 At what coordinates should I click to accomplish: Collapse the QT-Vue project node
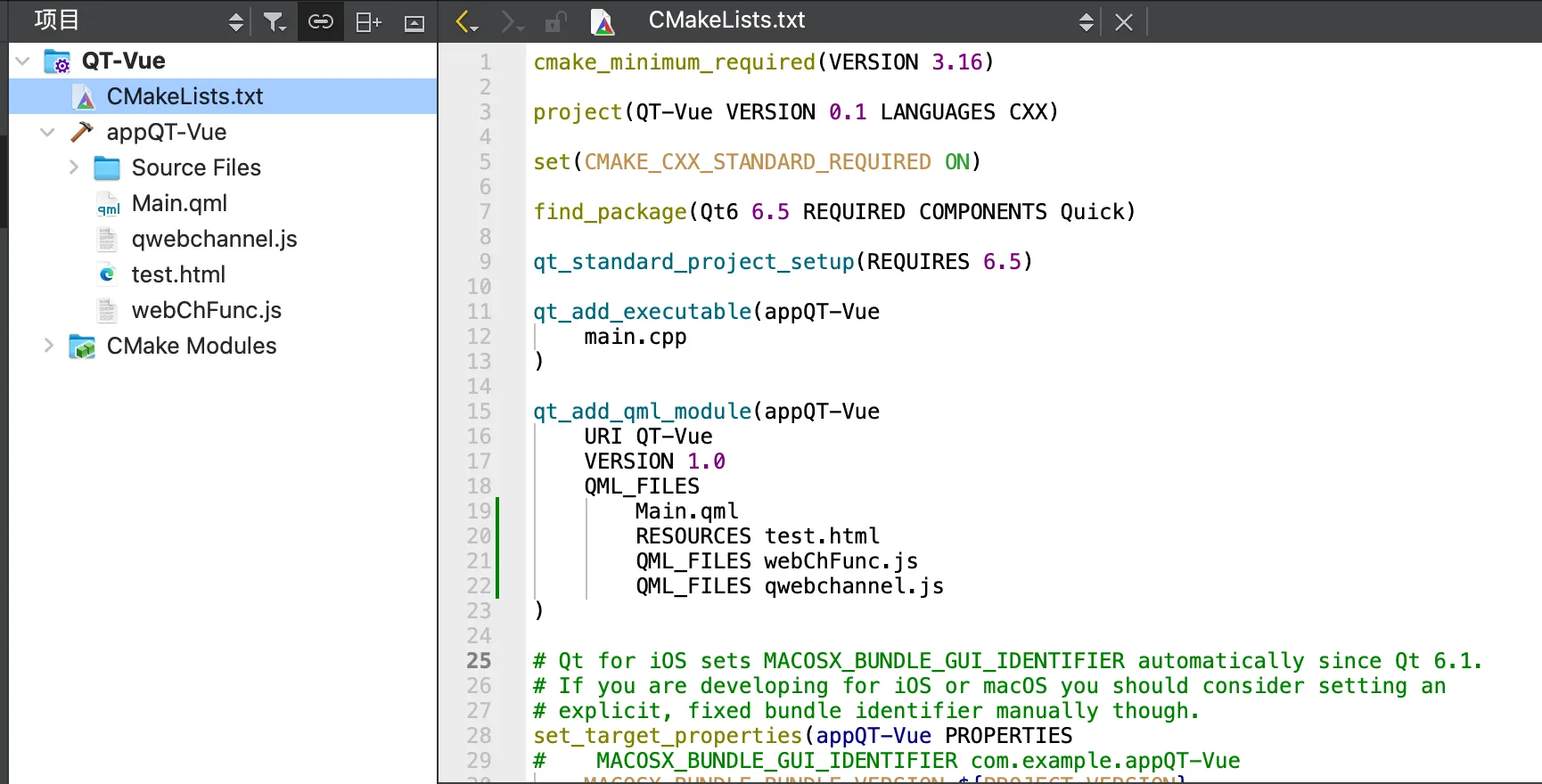click(23, 61)
